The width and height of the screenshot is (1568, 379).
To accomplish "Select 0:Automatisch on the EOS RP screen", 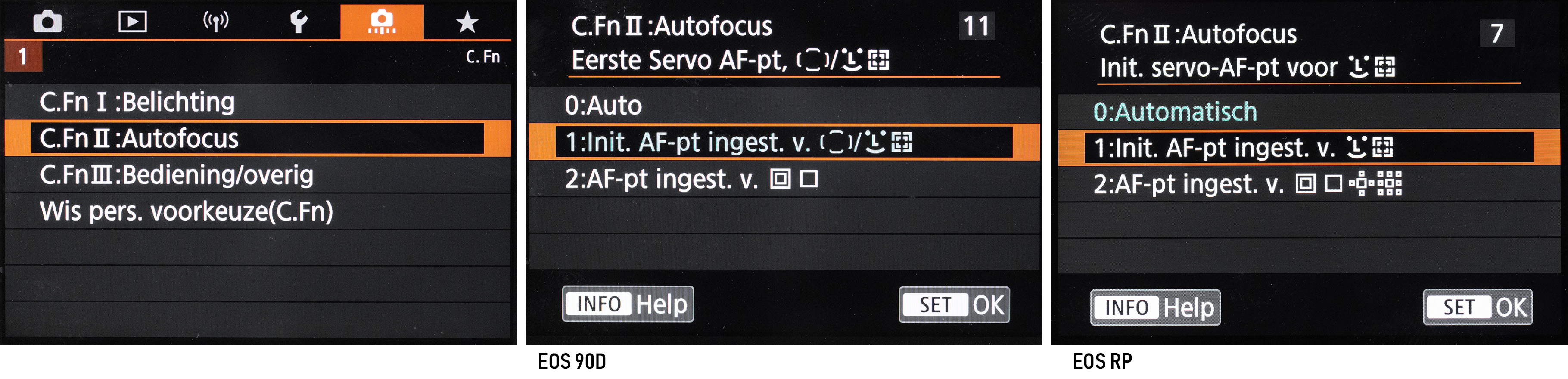I will 1175,112.
